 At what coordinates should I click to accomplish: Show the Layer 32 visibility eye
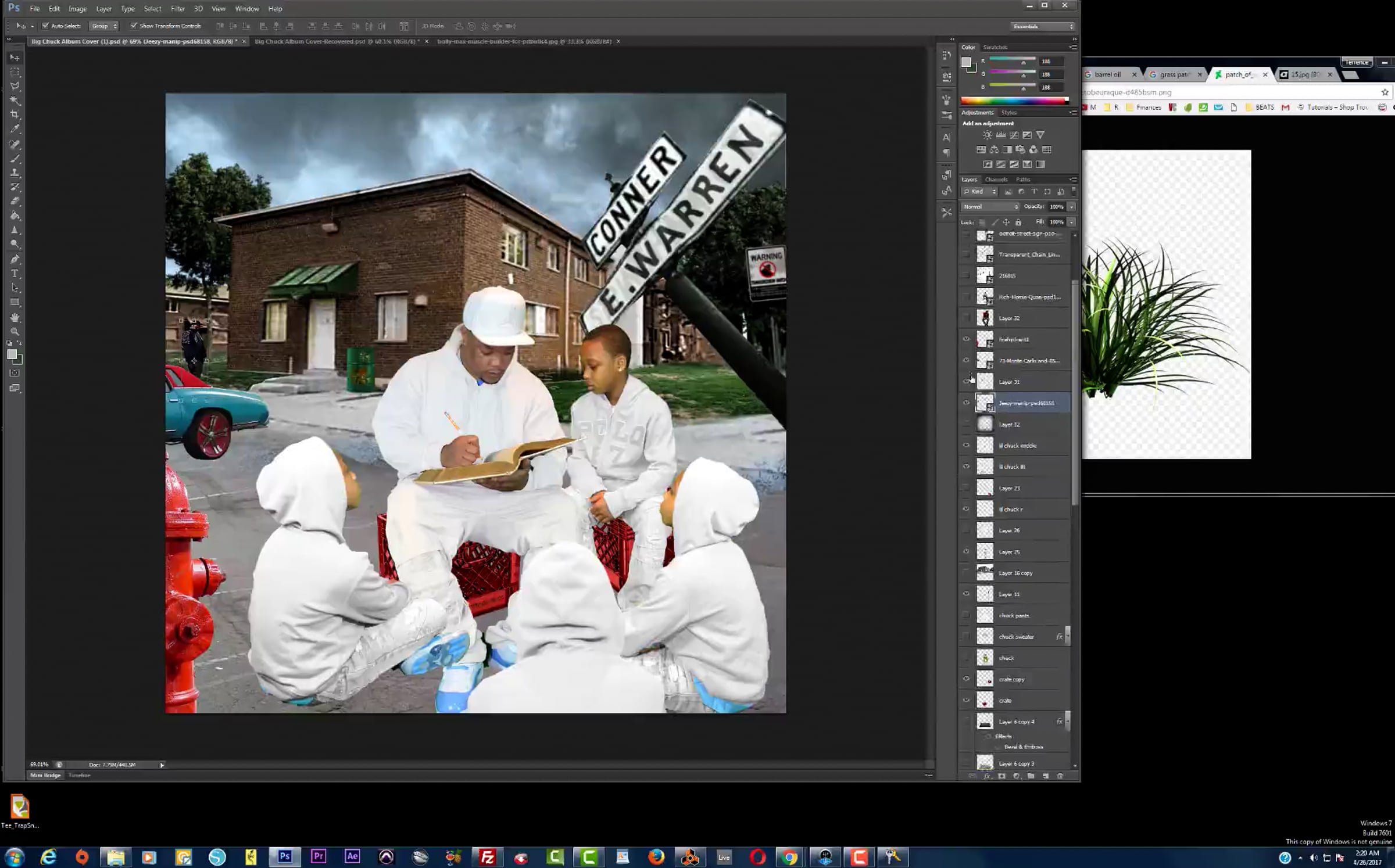point(966,318)
